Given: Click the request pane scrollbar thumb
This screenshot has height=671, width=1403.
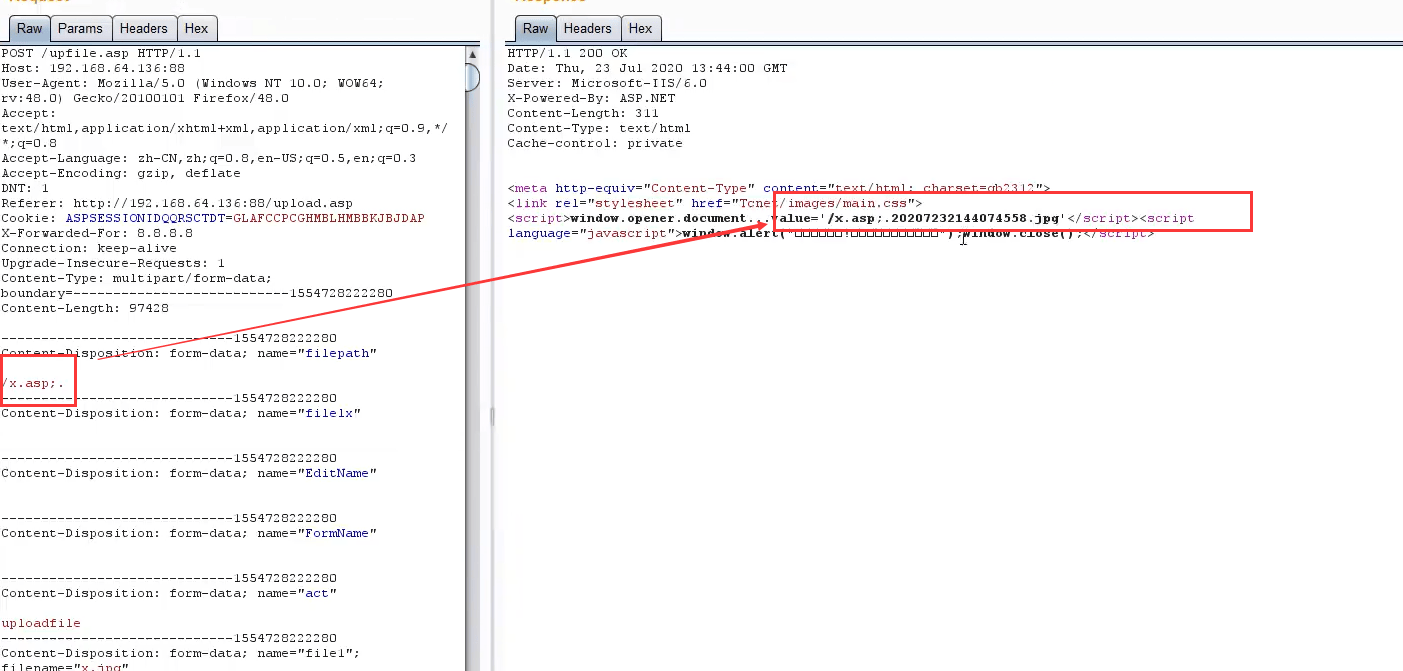Looking at the screenshot, I should click(472, 76).
